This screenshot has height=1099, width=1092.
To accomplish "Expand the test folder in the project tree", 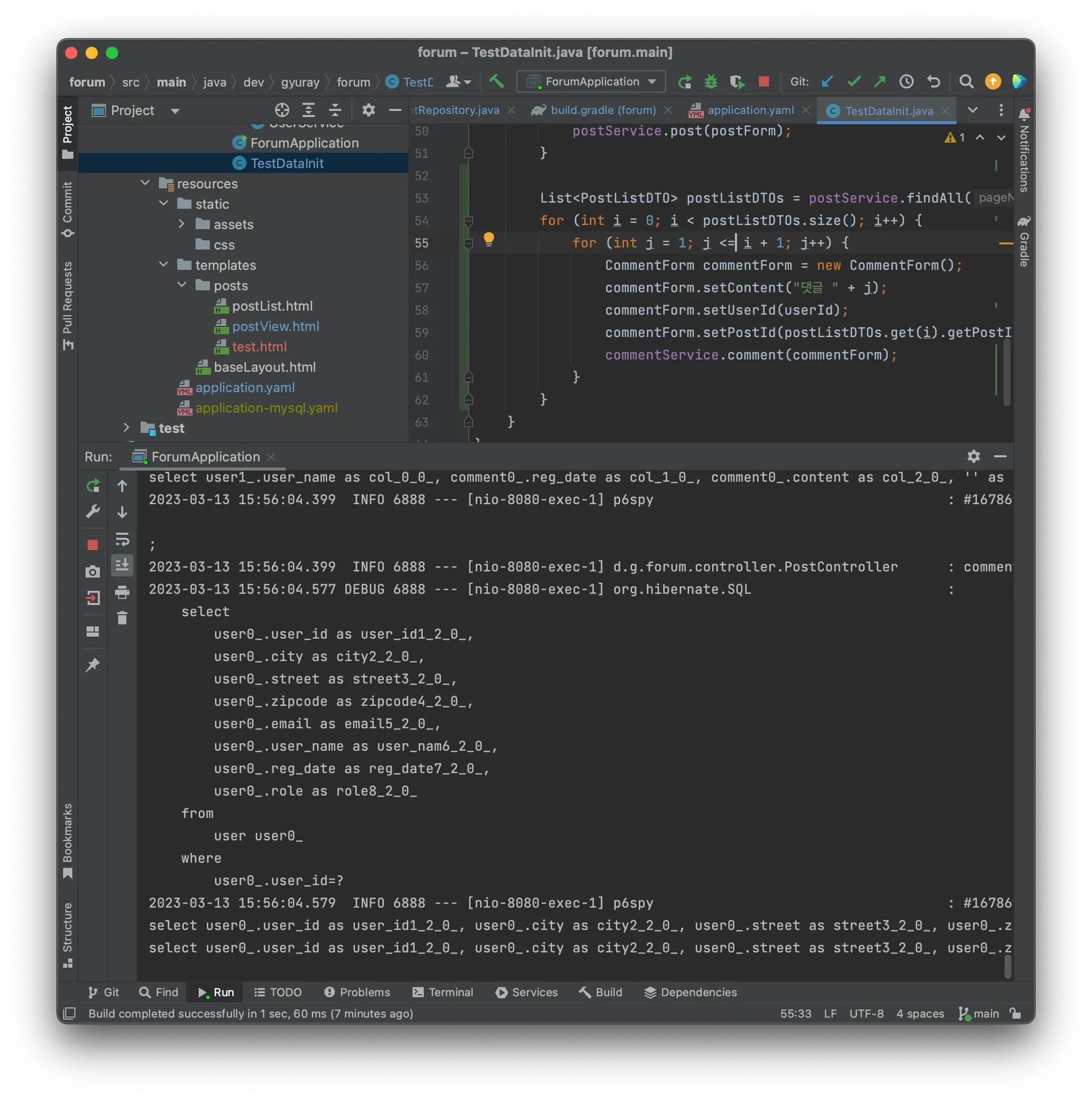I will click(126, 428).
